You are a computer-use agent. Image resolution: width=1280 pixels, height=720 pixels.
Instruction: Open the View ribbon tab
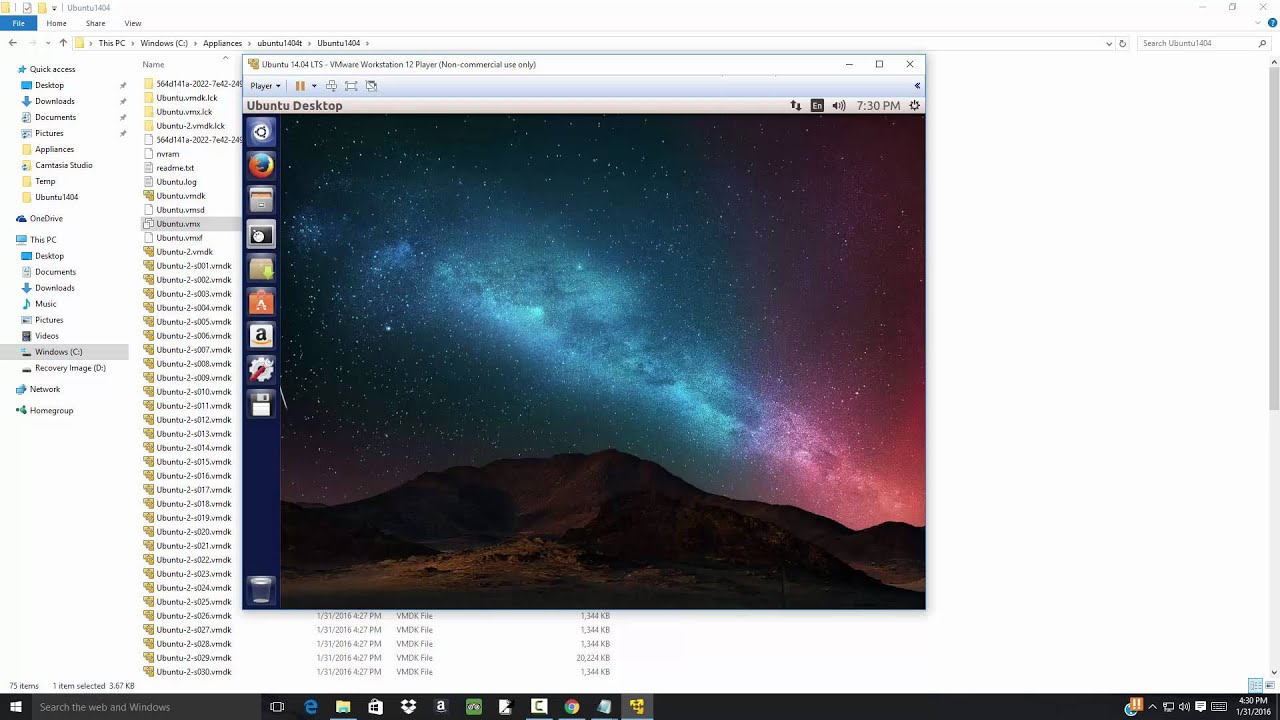(x=133, y=23)
